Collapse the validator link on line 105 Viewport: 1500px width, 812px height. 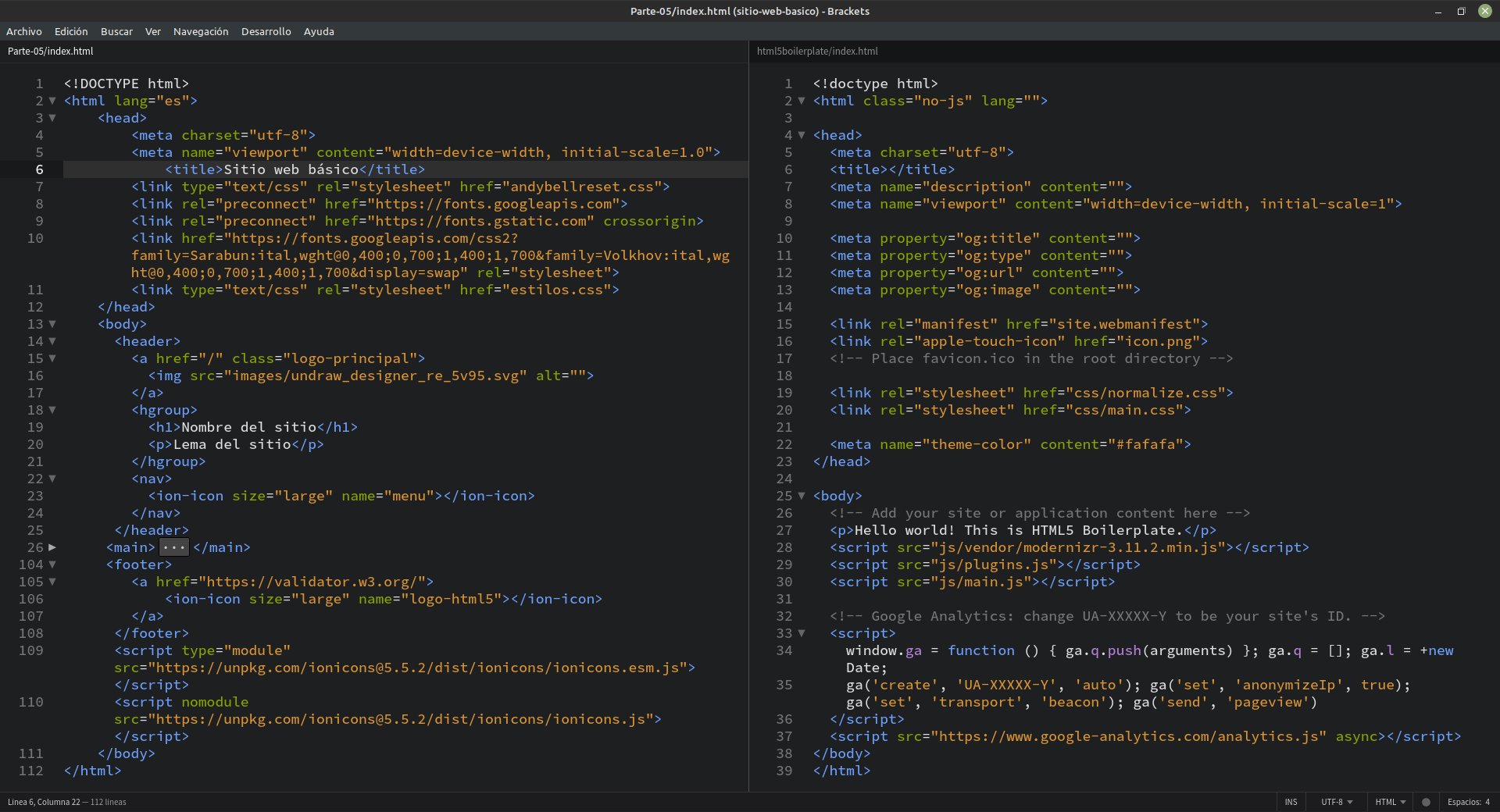click(x=52, y=582)
